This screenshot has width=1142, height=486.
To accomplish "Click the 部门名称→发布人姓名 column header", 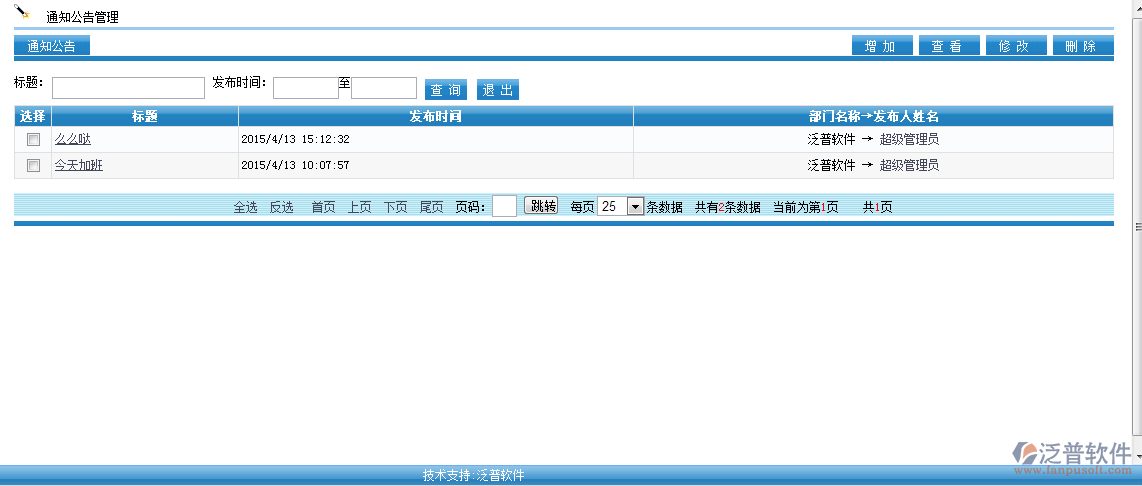I will coord(873,116).
